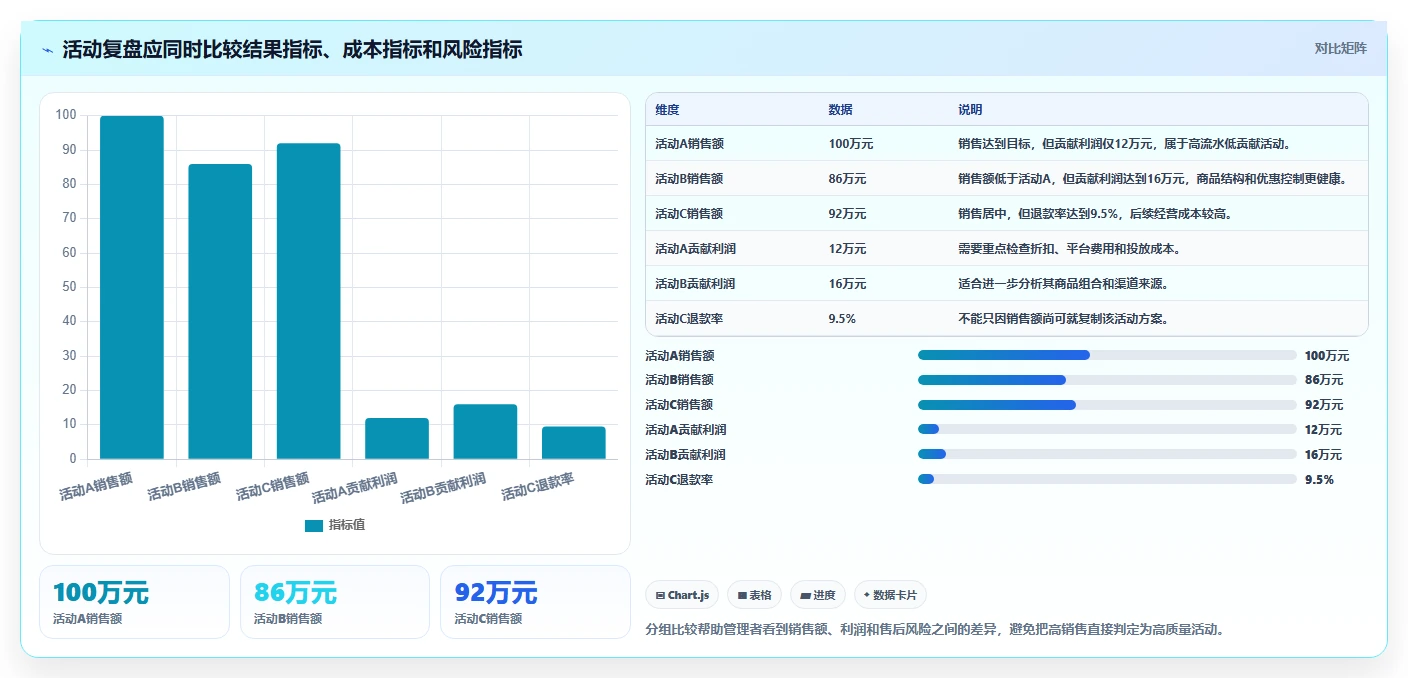
Task: Click the header title 活动复盘应同时比较结果指标
Action: 292,50
